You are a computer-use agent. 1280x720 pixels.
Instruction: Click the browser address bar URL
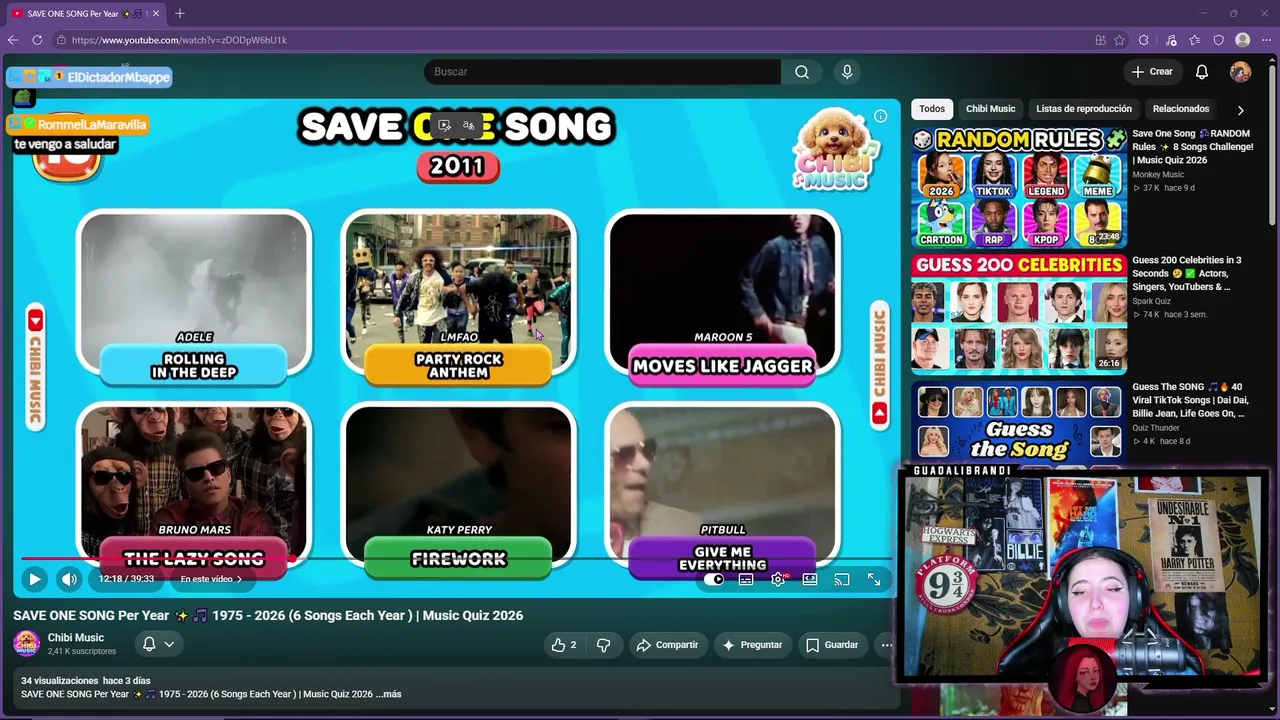(x=179, y=40)
